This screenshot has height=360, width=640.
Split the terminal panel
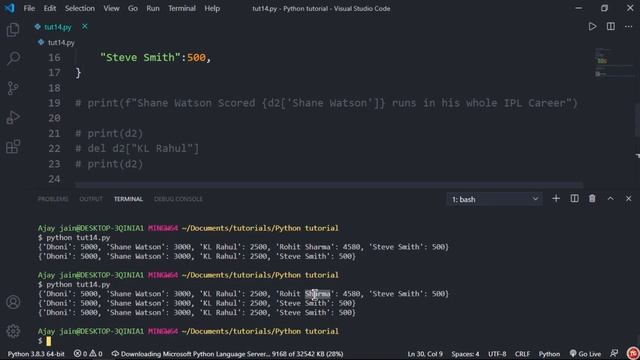point(574,199)
